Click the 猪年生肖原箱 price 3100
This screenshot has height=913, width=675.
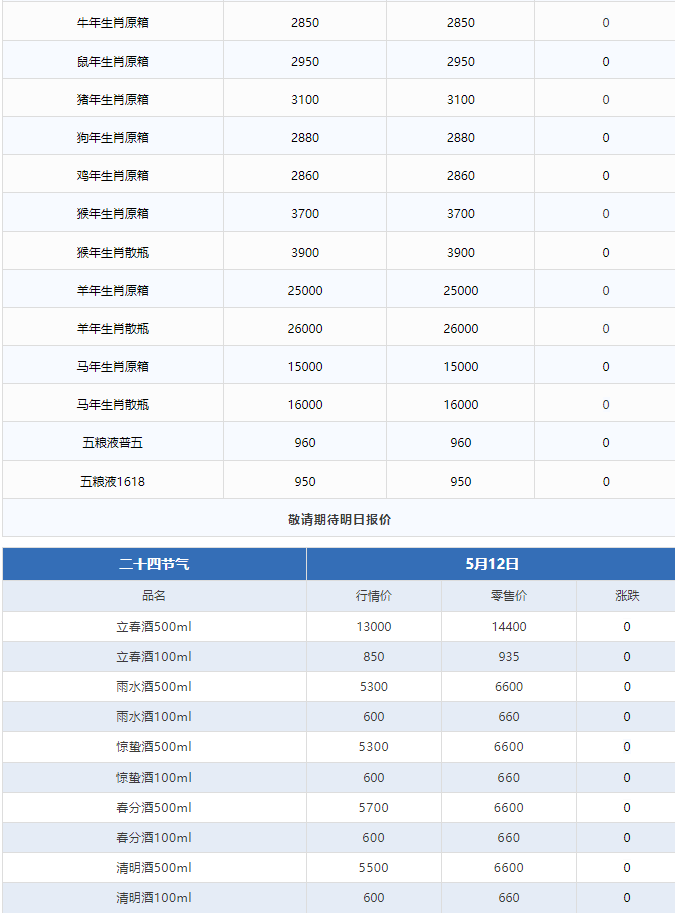coord(305,100)
